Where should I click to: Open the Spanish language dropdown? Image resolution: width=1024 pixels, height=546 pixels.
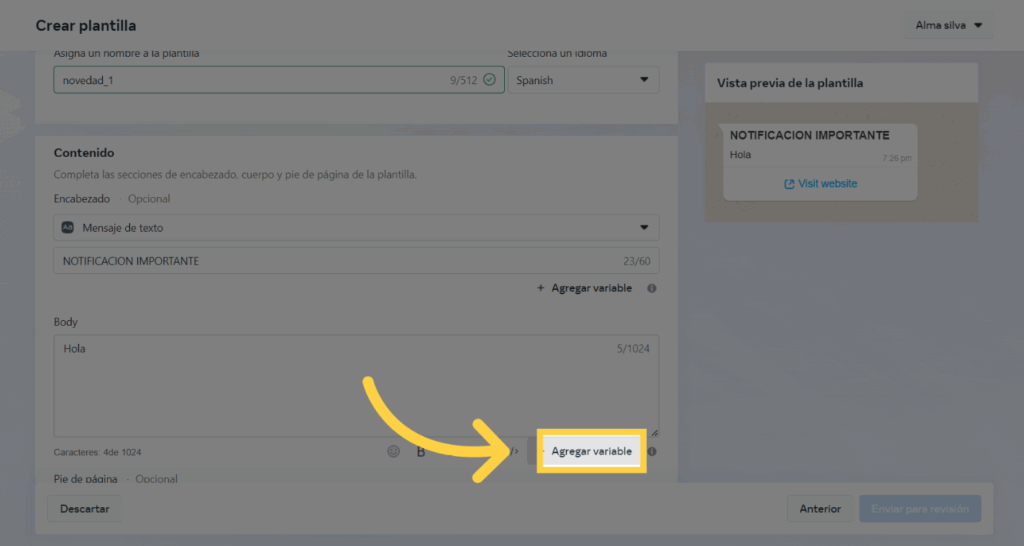click(583, 80)
